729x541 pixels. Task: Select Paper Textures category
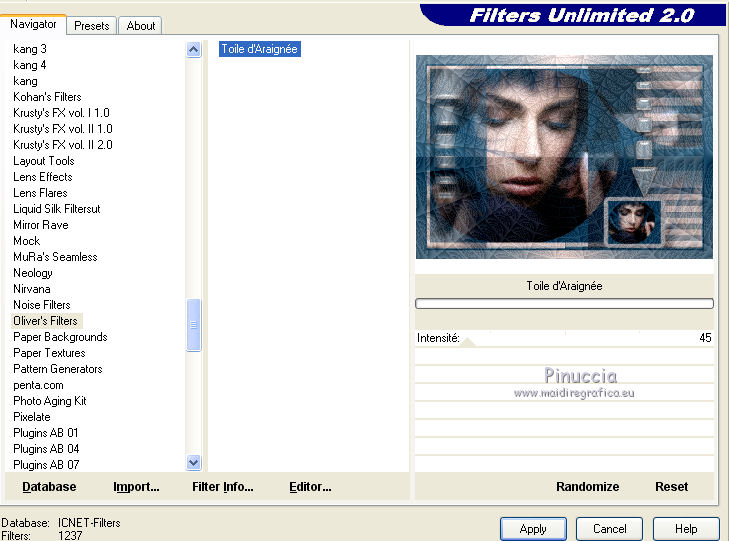(49, 353)
